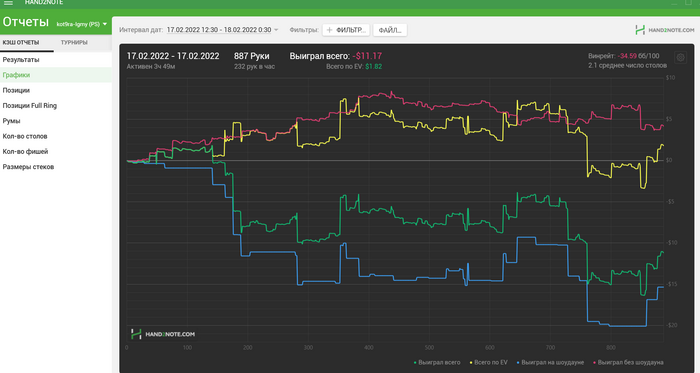
Task: Click the 887 Руки text
Action: tap(251, 56)
